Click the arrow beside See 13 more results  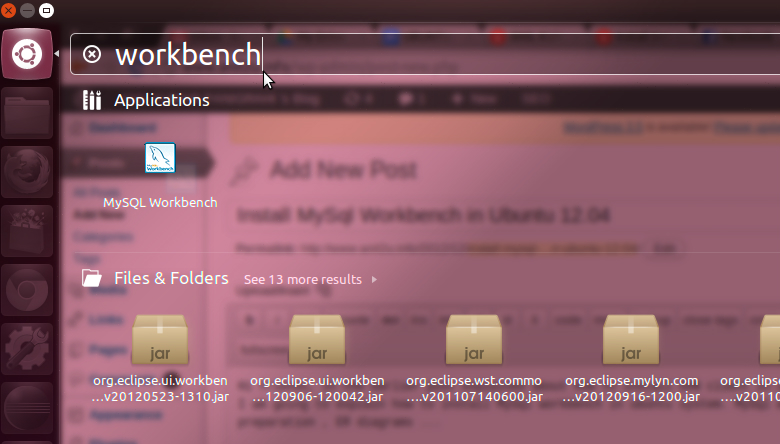(x=374, y=279)
